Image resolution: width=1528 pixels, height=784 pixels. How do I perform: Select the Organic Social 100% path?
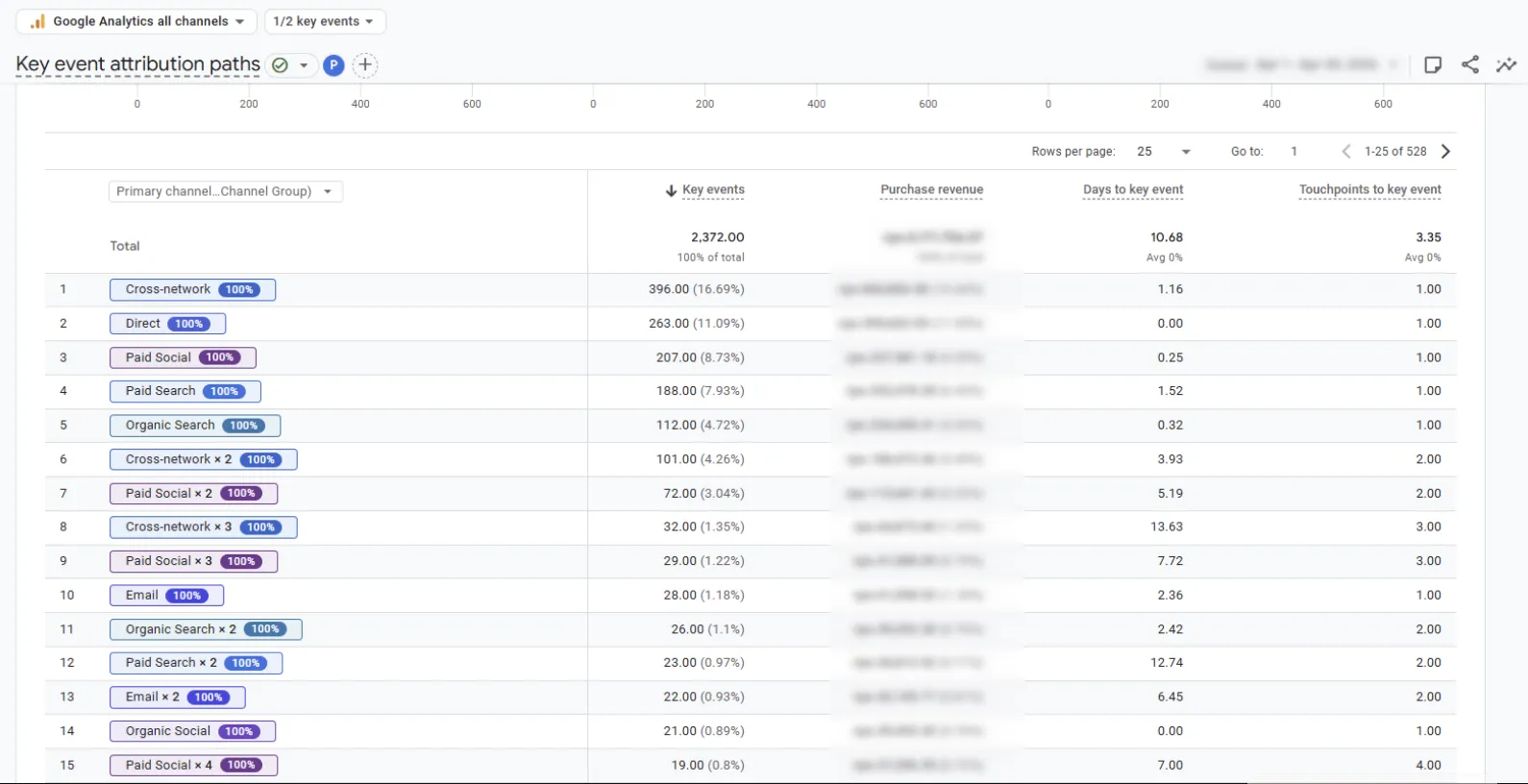[x=192, y=731]
